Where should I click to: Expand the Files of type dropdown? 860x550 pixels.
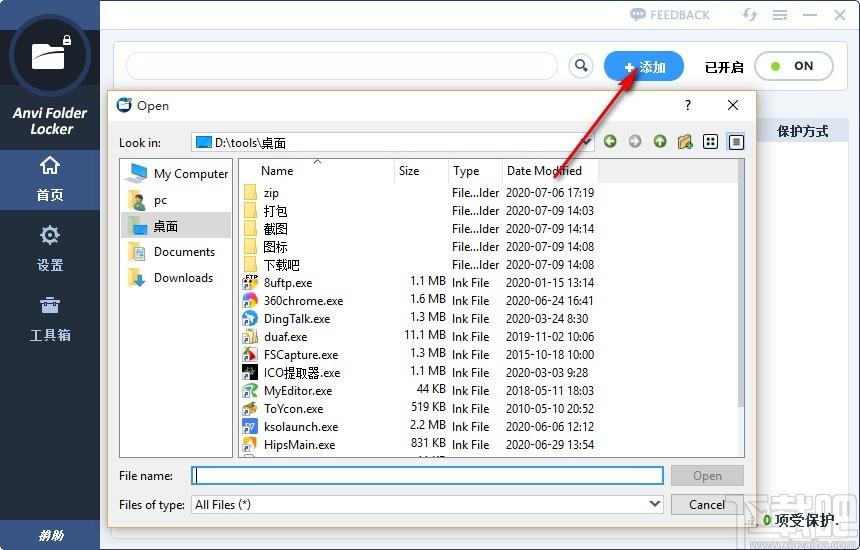654,503
